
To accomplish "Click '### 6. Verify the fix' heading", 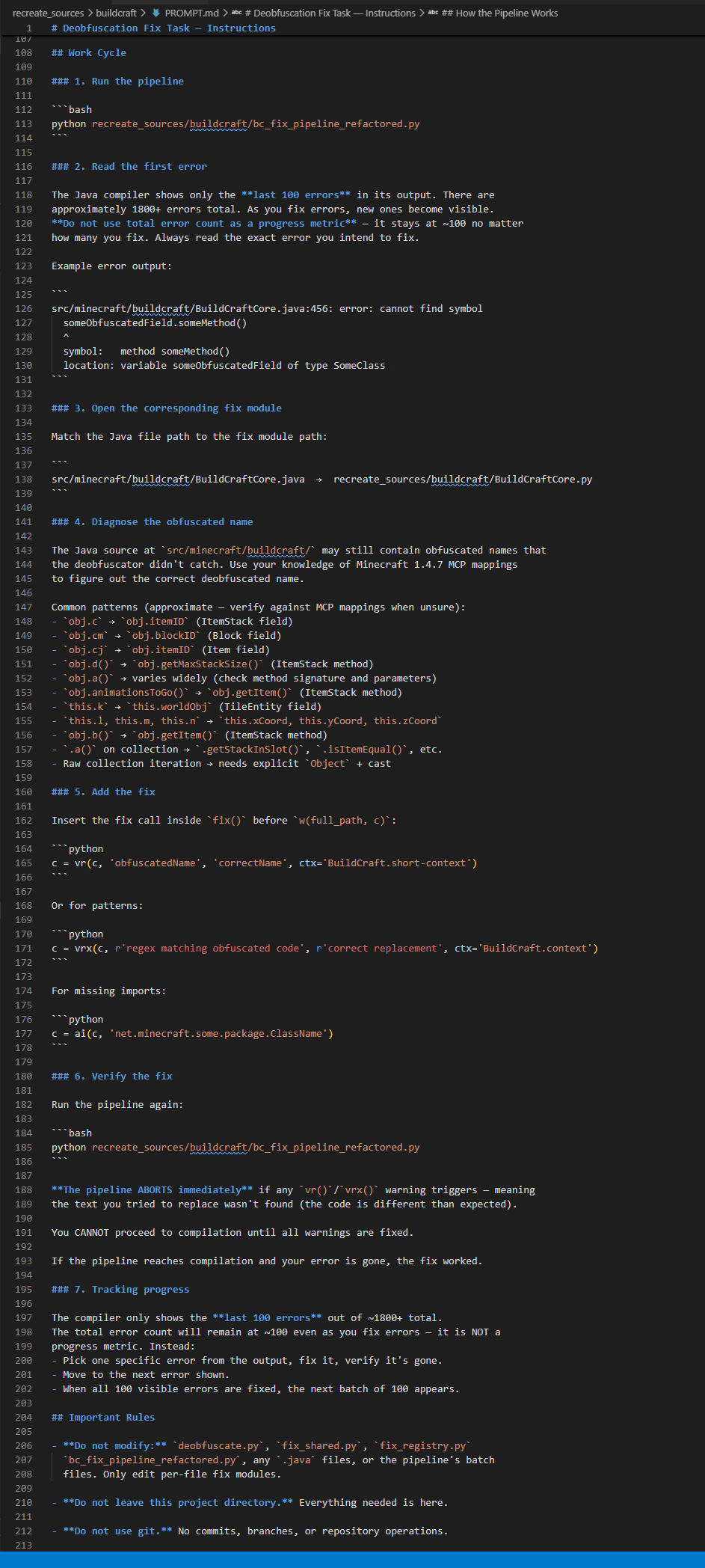I will [112, 1077].
